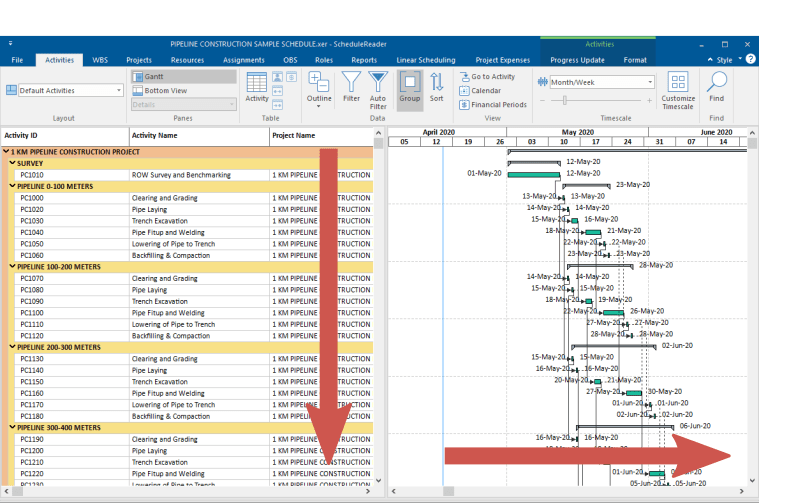
Task: Collapse 1 KM PIPELINE CONSTRUCTION PROJECT group
Action: point(6,152)
